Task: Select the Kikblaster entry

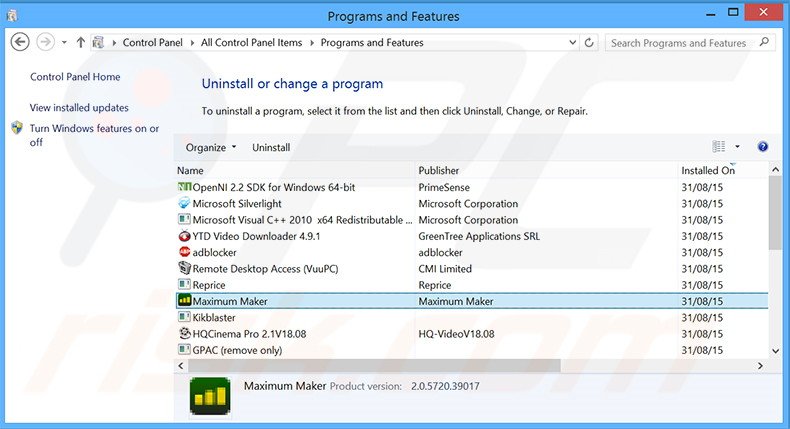Action: point(214,318)
